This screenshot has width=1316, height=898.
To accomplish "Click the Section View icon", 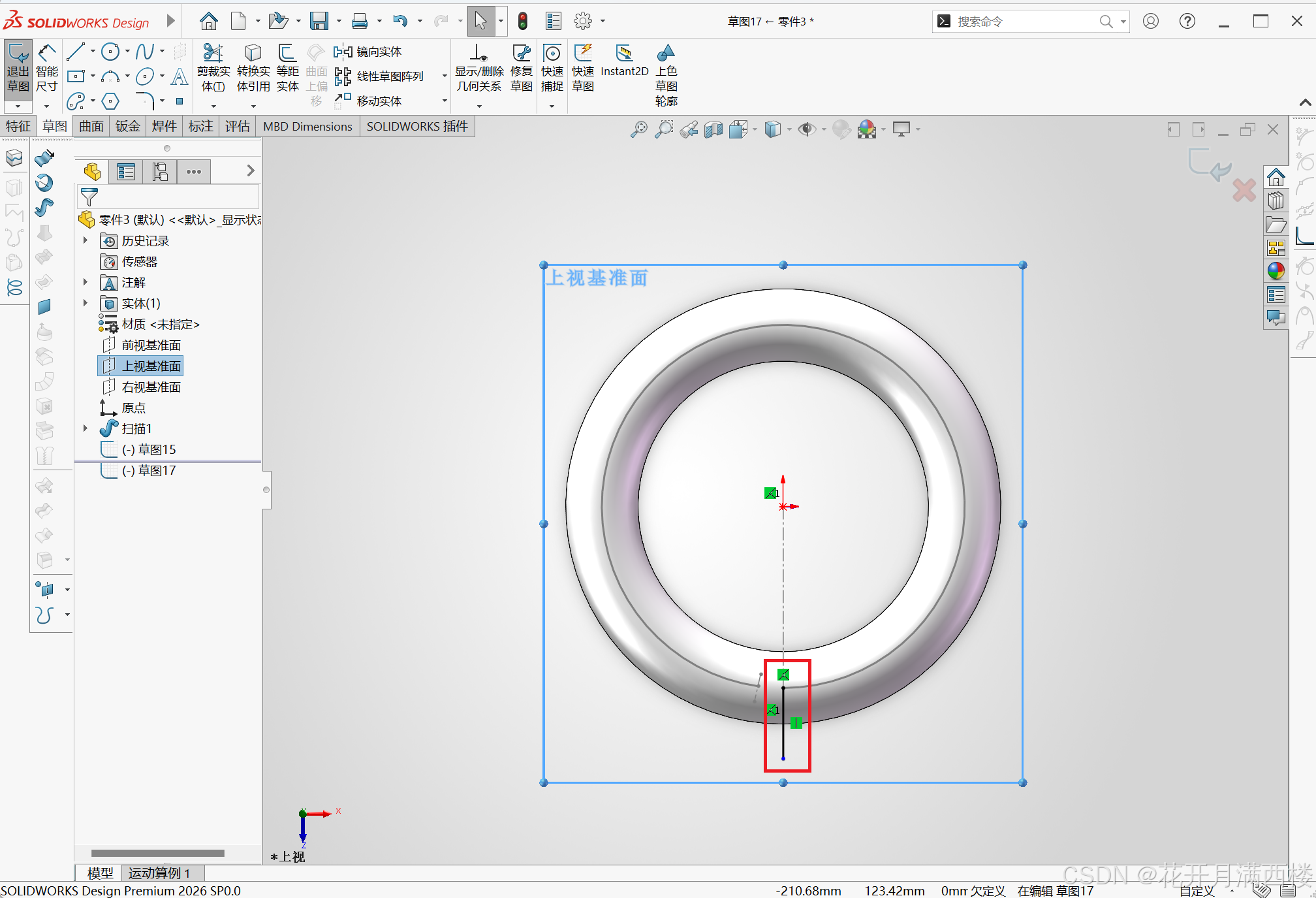I will [x=713, y=129].
